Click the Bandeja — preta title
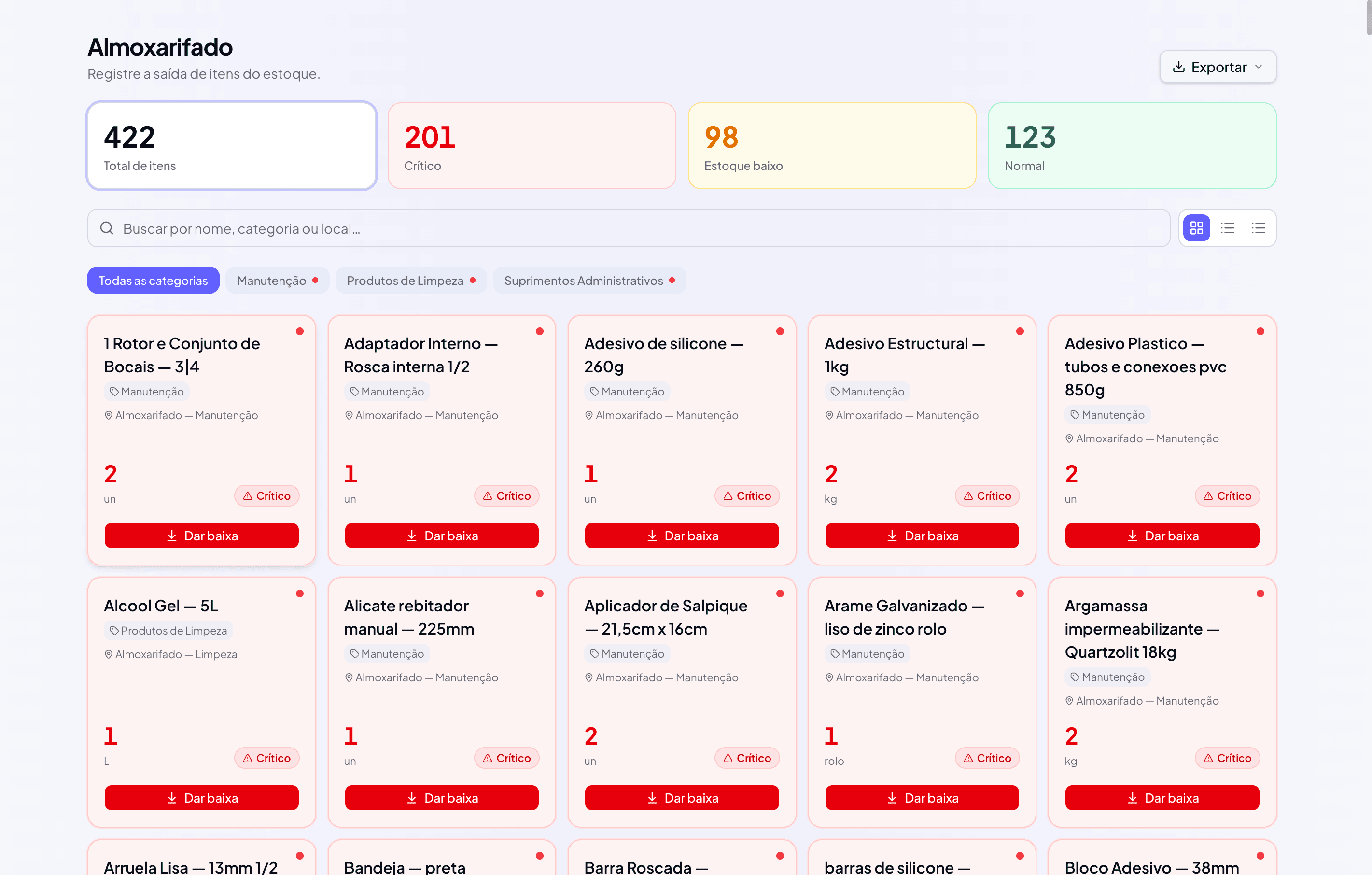 pyautogui.click(x=405, y=868)
